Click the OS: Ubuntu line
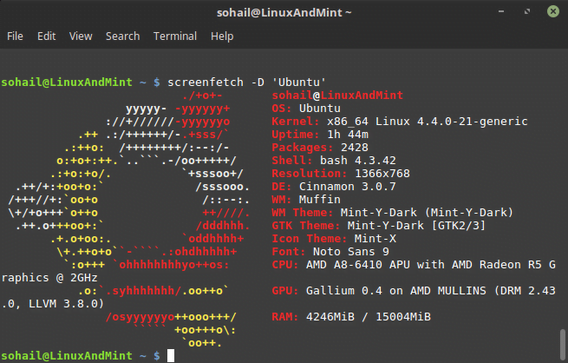Screen dimensions: 568x363 (x=306, y=108)
